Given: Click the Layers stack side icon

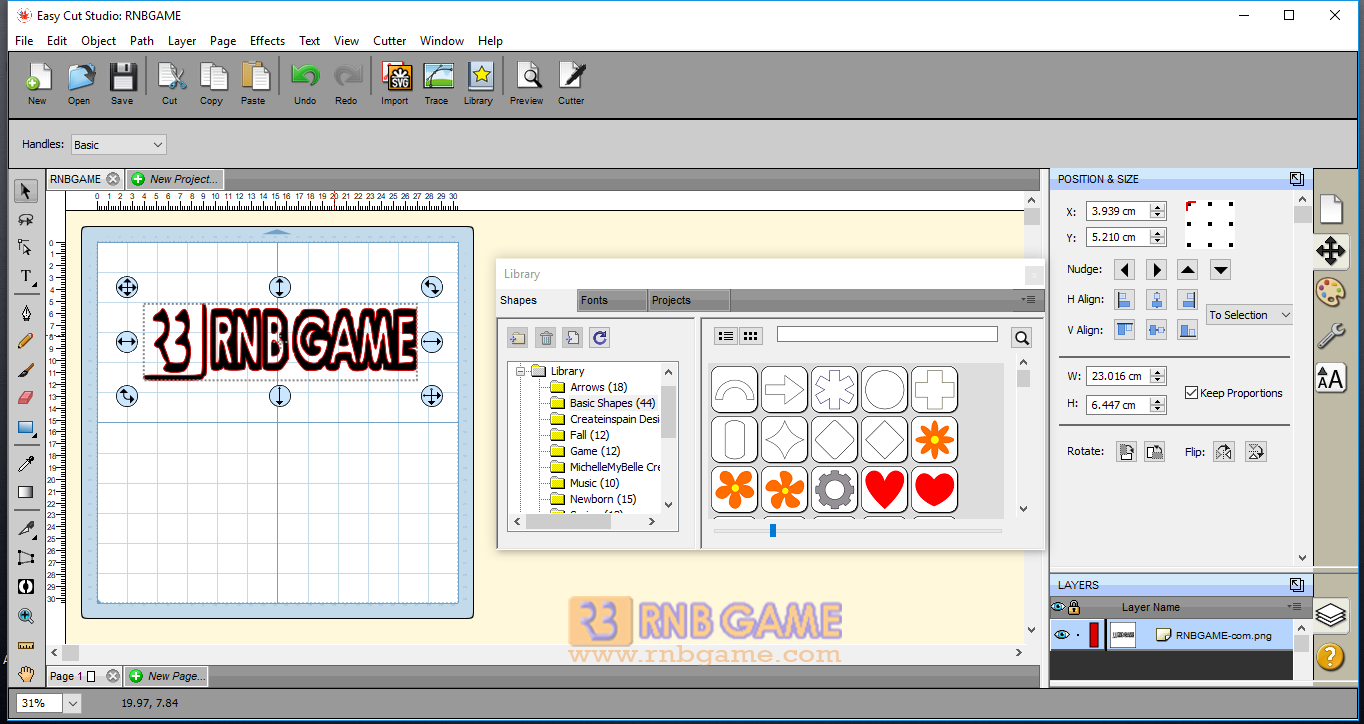Looking at the screenshot, I should pos(1330,614).
